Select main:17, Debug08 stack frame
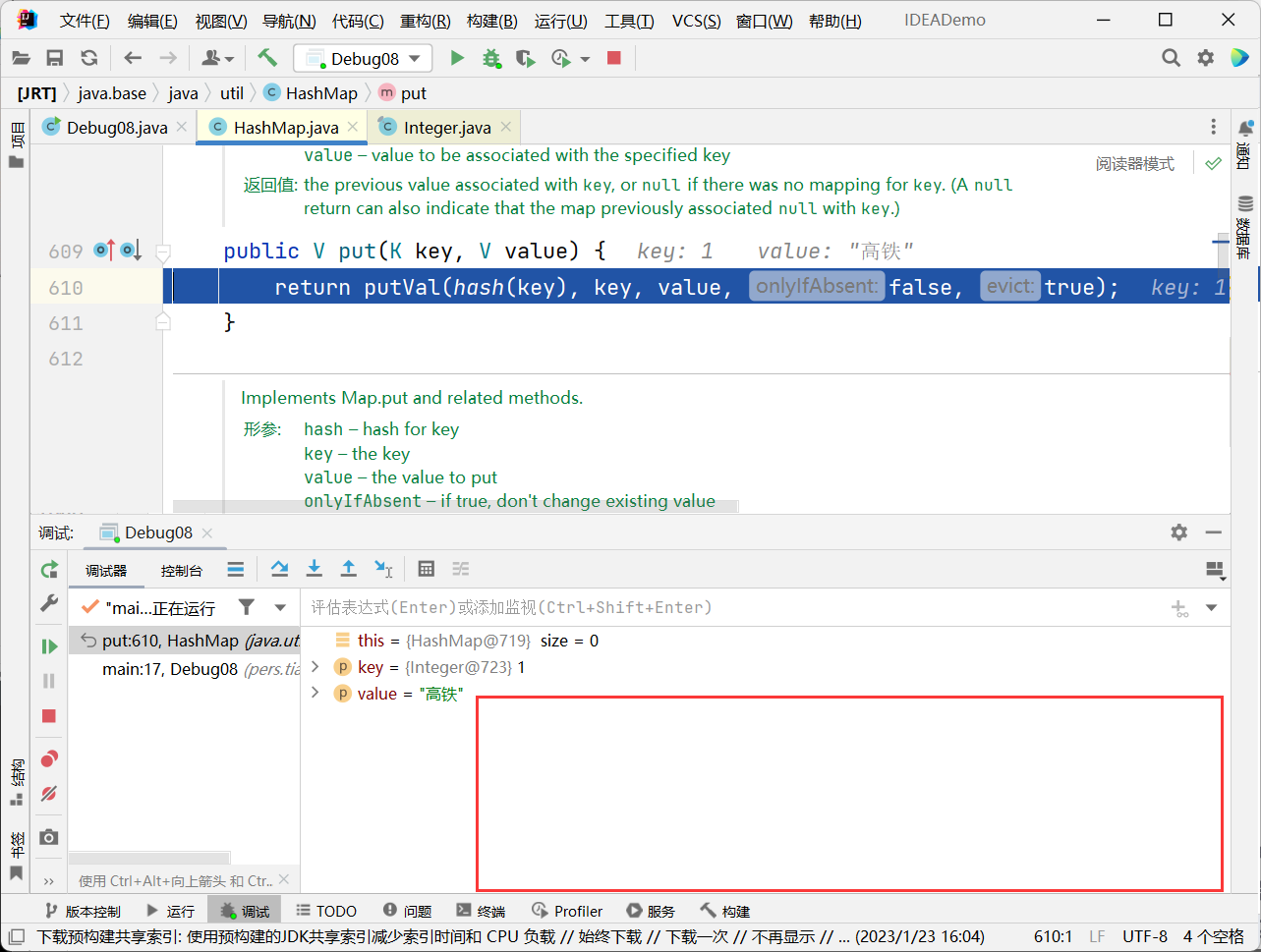The image size is (1261, 952). [170, 669]
